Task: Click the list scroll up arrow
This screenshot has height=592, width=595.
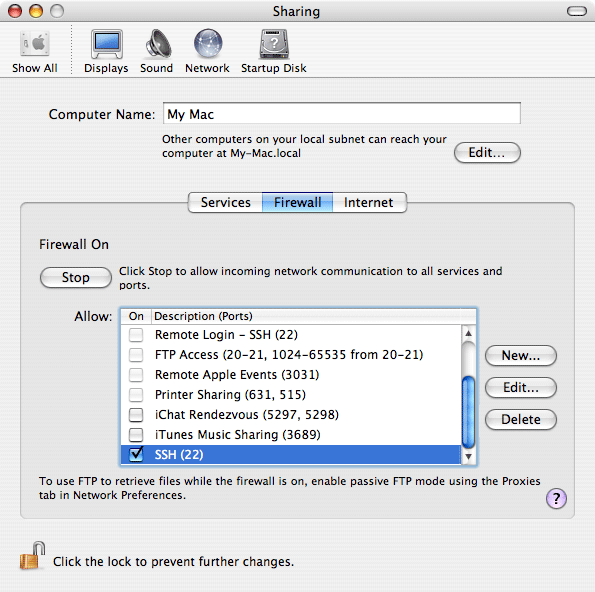Action: point(468,334)
